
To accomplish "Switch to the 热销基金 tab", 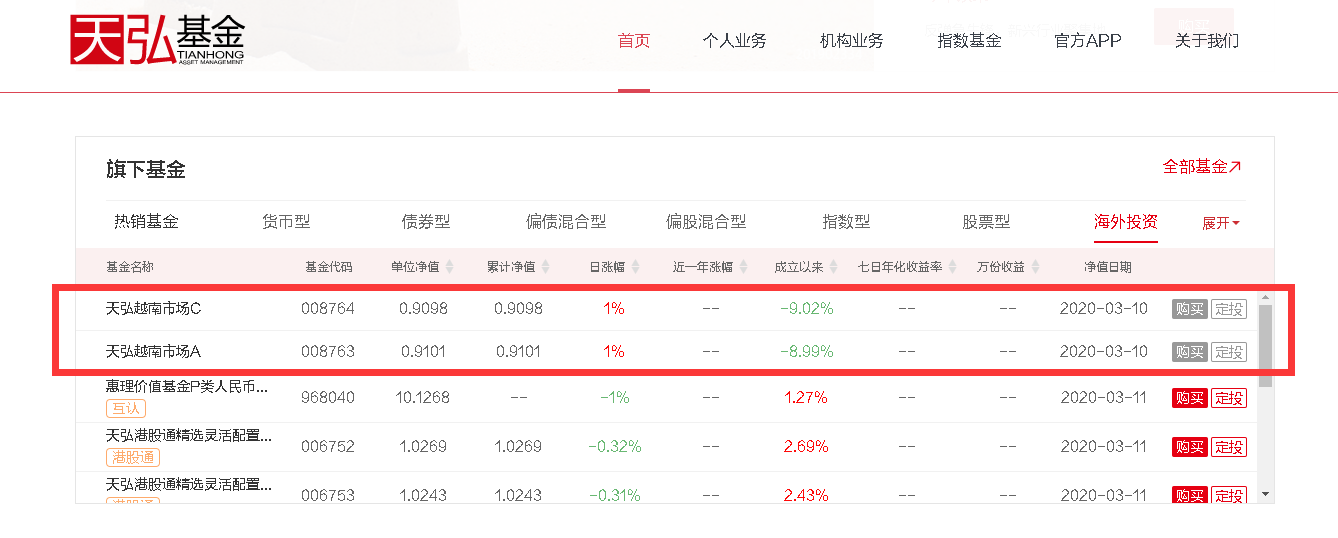I will pos(146,222).
